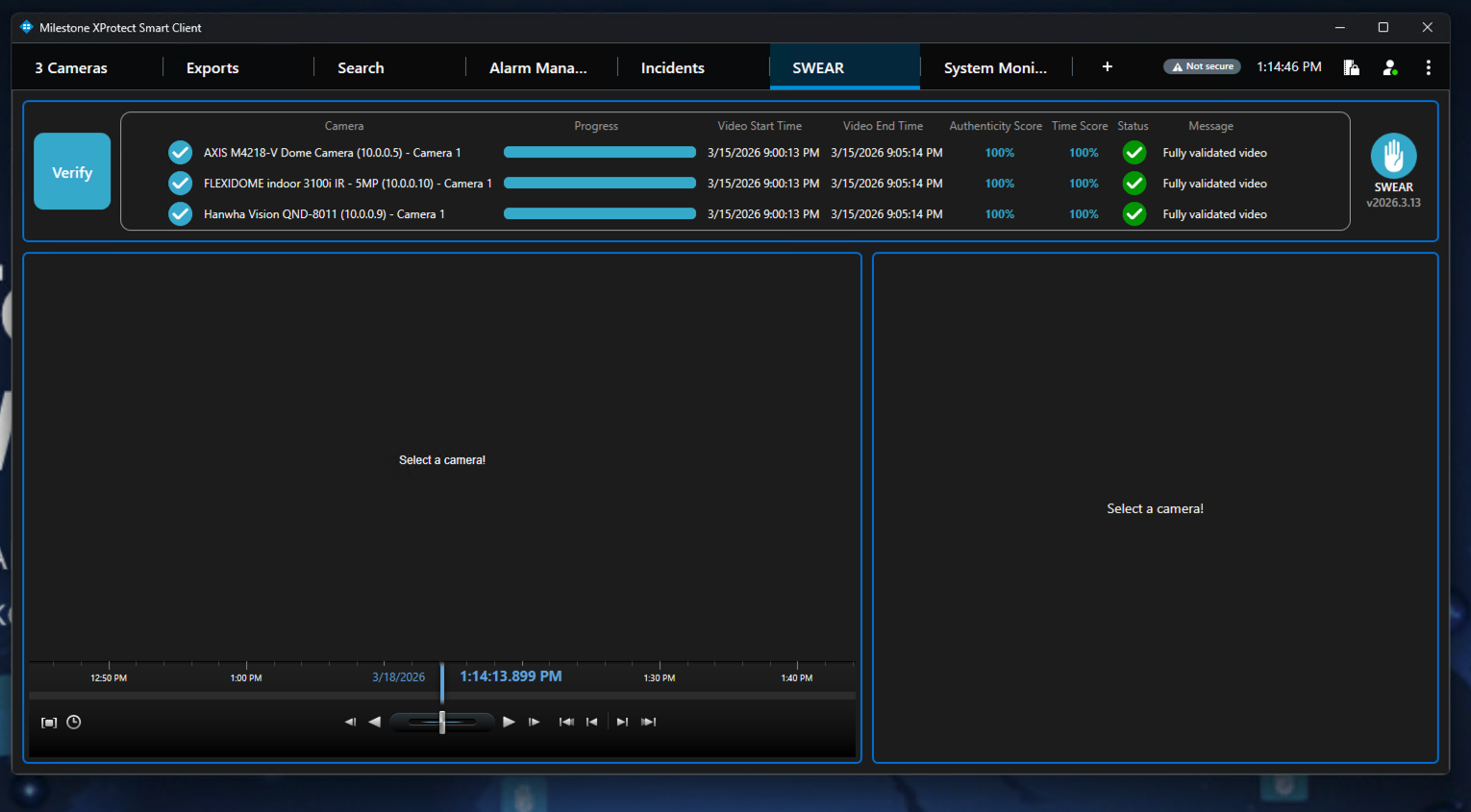Click the SWEAR hand logo icon
This screenshot has width=1471, height=812.
point(1392,156)
